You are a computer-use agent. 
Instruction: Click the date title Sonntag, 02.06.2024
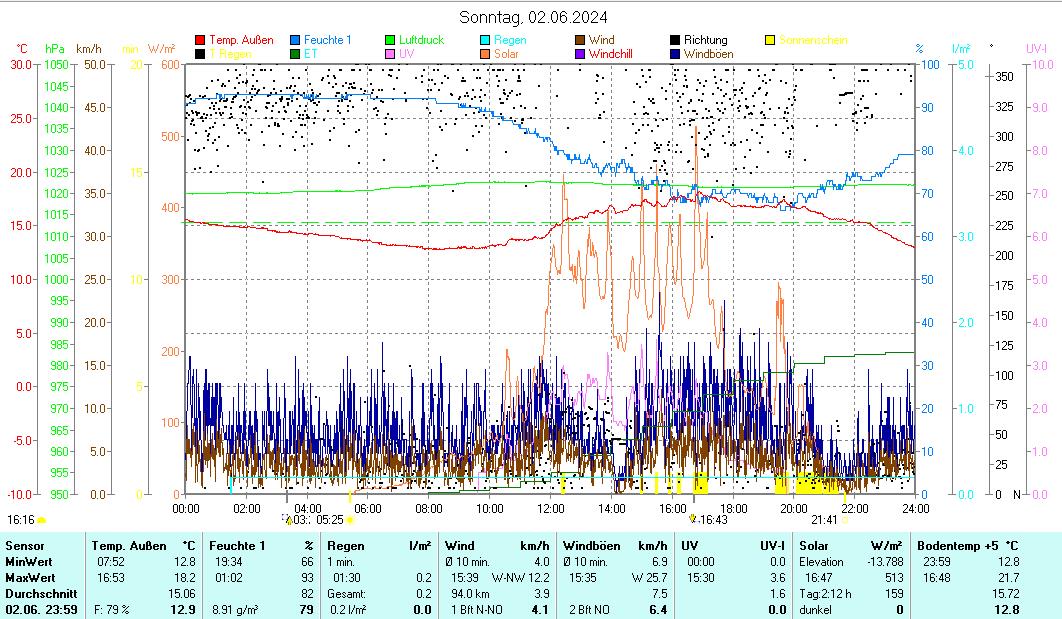pos(532,17)
